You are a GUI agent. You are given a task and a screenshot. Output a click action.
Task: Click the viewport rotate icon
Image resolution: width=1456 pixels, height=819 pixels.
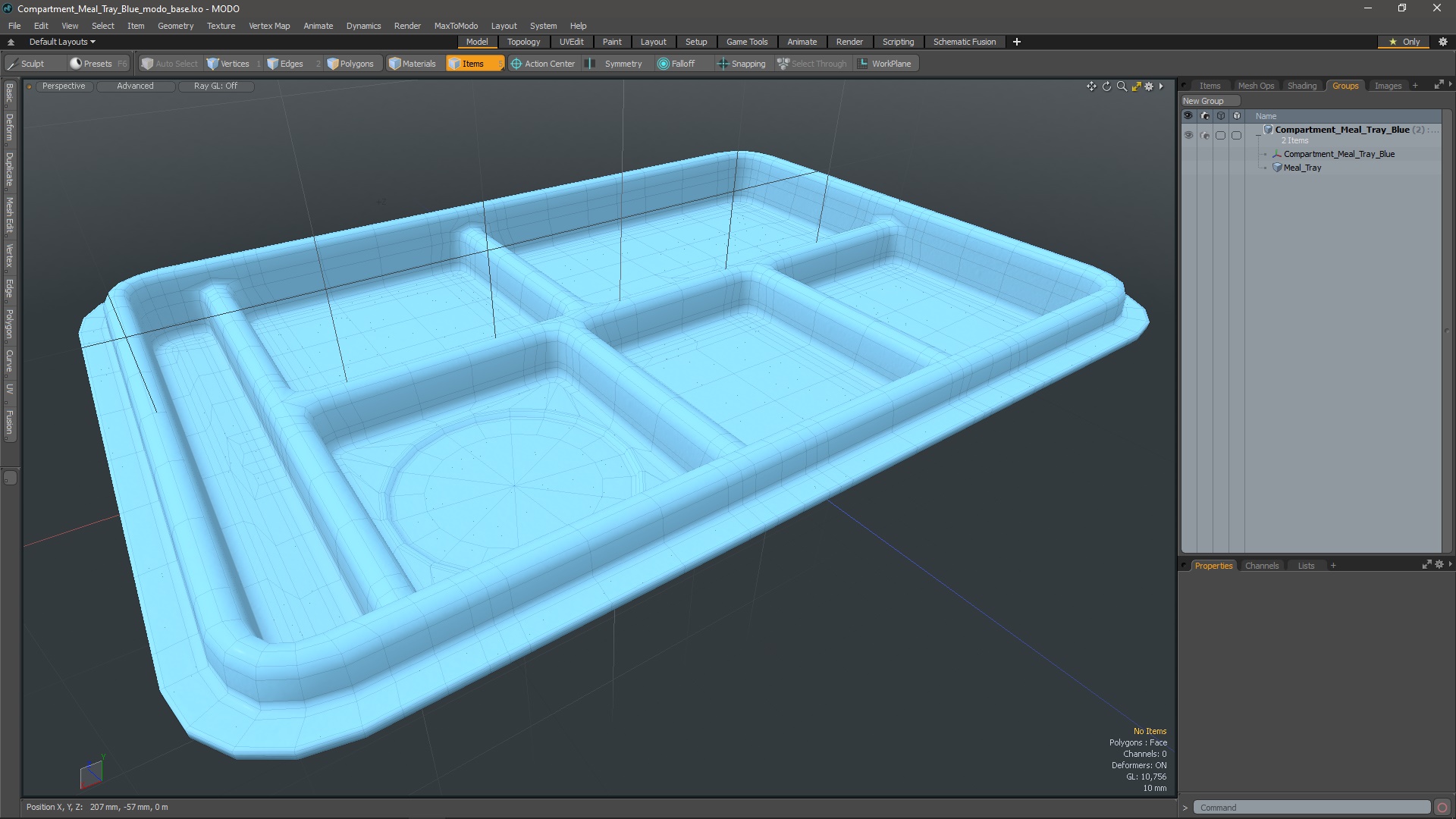click(x=1106, y=86)
